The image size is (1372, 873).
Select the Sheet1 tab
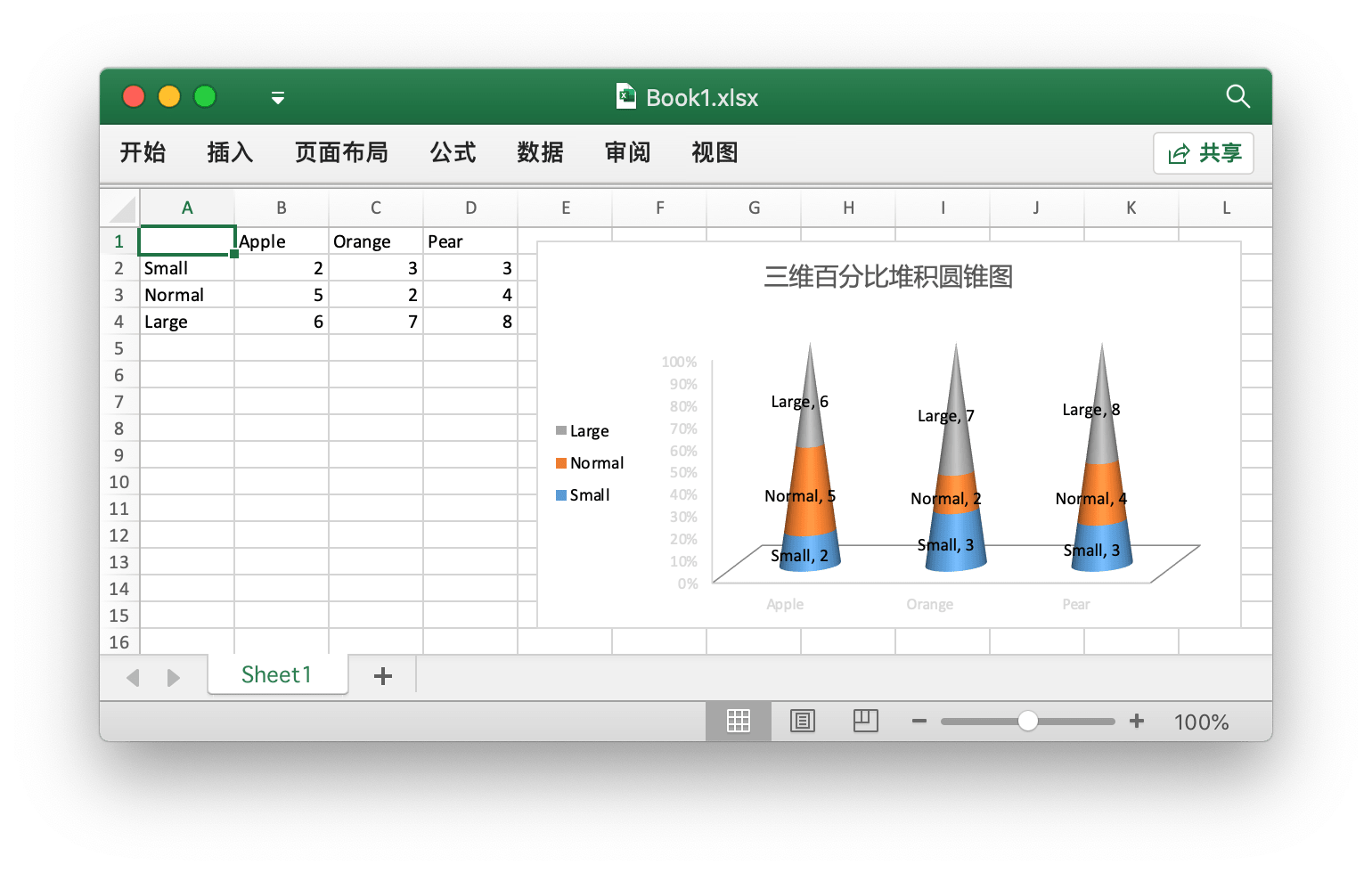click(277, 674)
